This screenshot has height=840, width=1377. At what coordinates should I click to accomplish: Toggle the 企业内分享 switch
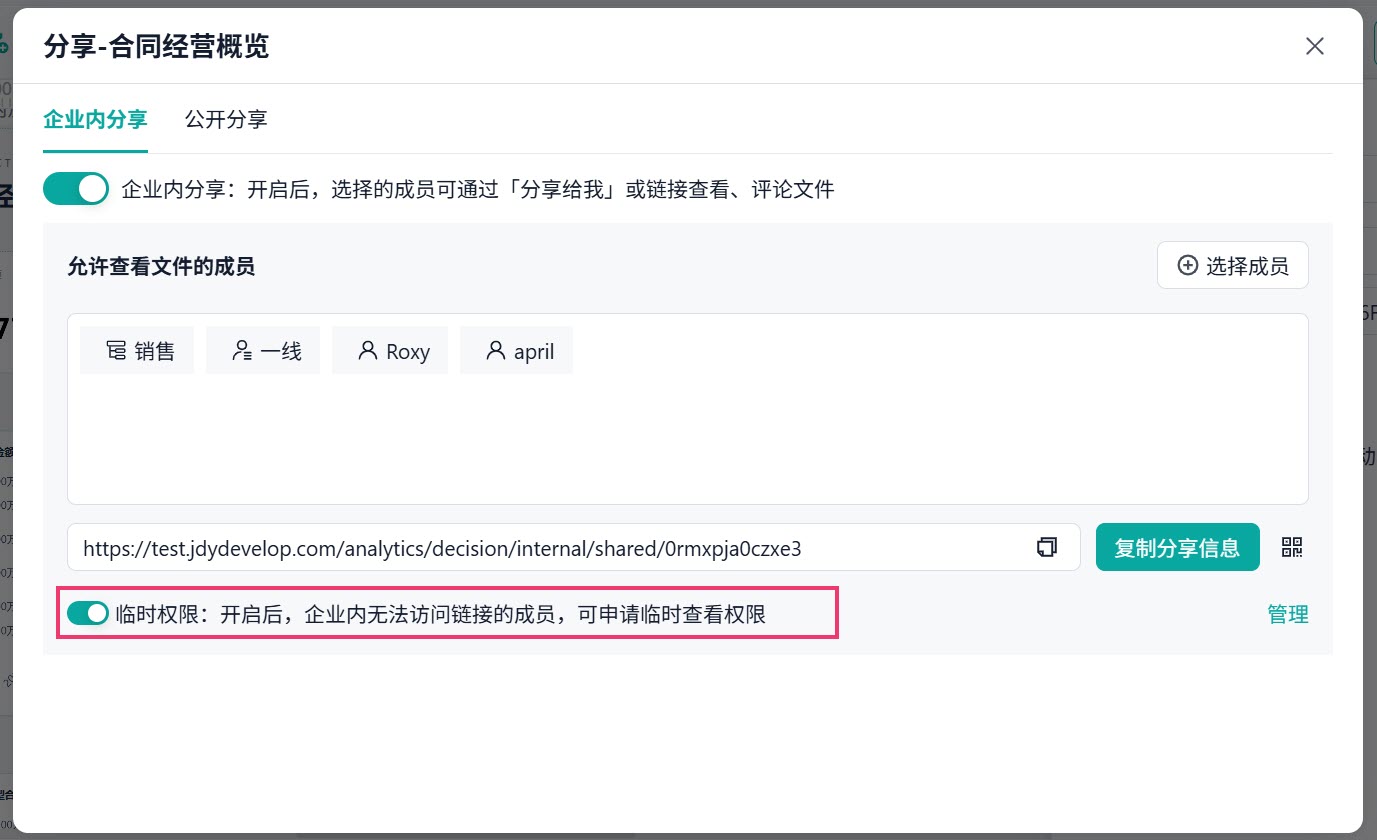point(76,188)
